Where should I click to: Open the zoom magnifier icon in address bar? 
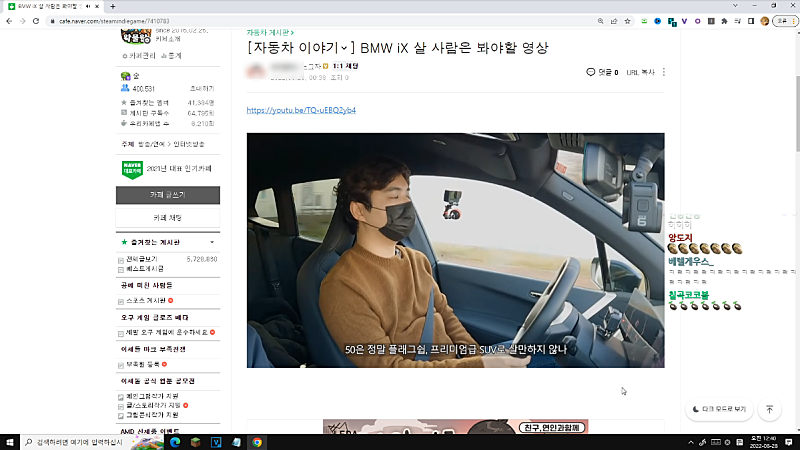coord(601,21)
